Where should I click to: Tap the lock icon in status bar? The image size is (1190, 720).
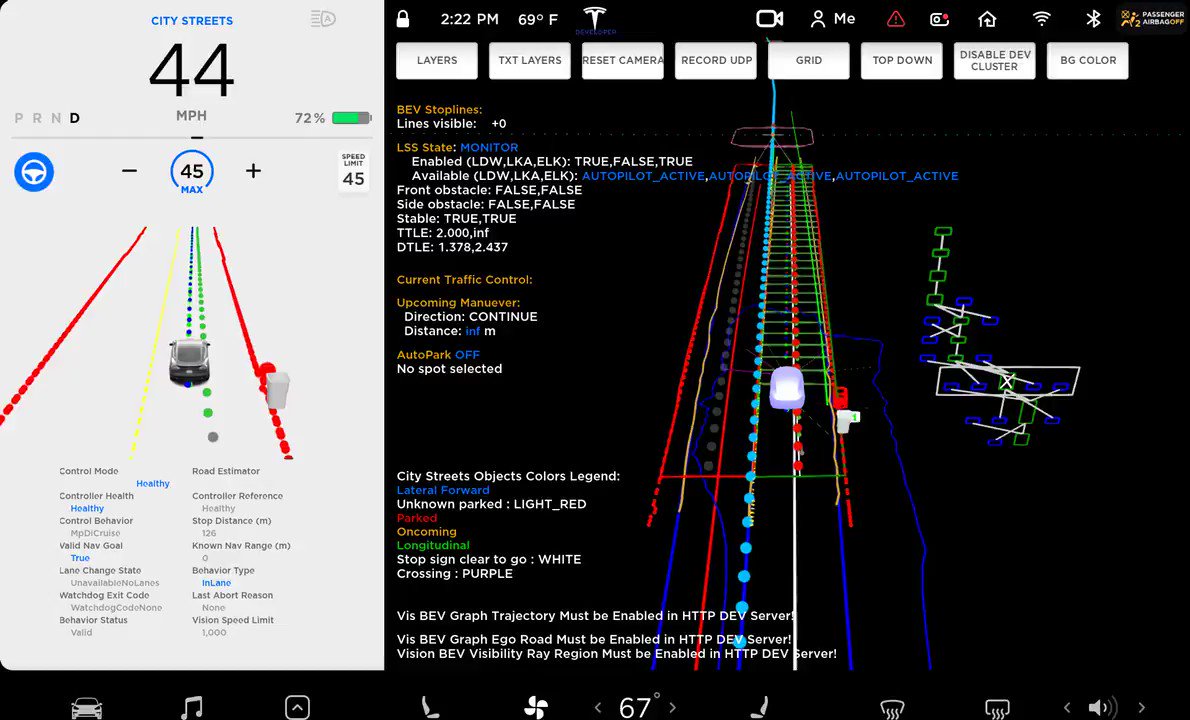tap(403, 19)
